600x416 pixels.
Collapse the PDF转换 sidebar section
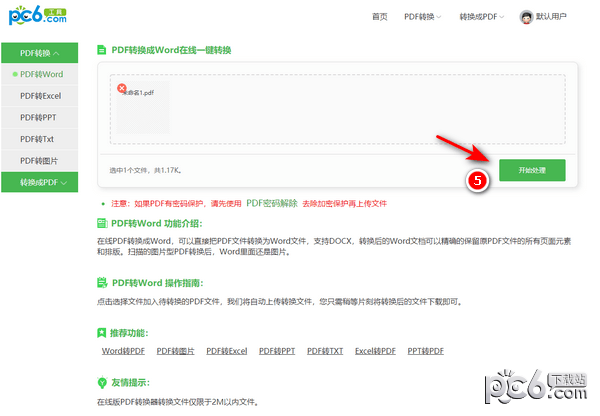coord(41,52)
